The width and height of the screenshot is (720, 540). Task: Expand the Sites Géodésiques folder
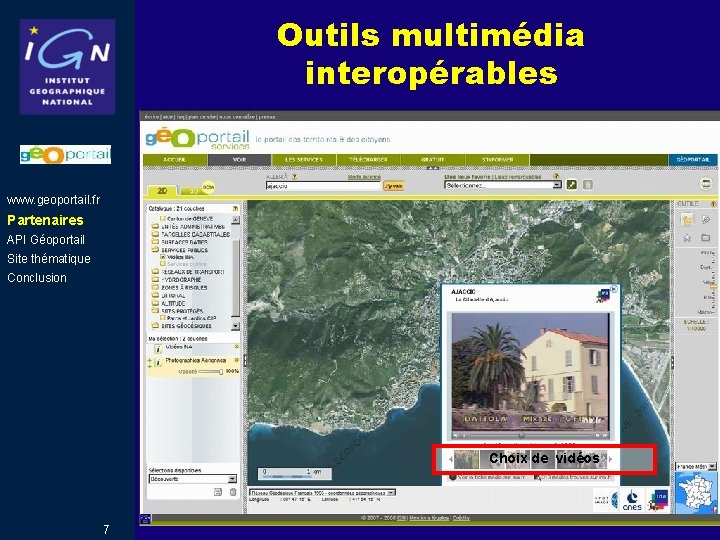(x=155, y=326)
